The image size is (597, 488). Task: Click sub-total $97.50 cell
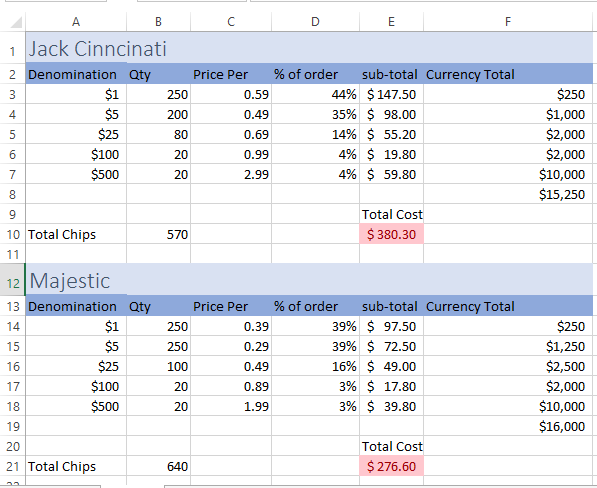pyautogui.click(x=391, y=326)
